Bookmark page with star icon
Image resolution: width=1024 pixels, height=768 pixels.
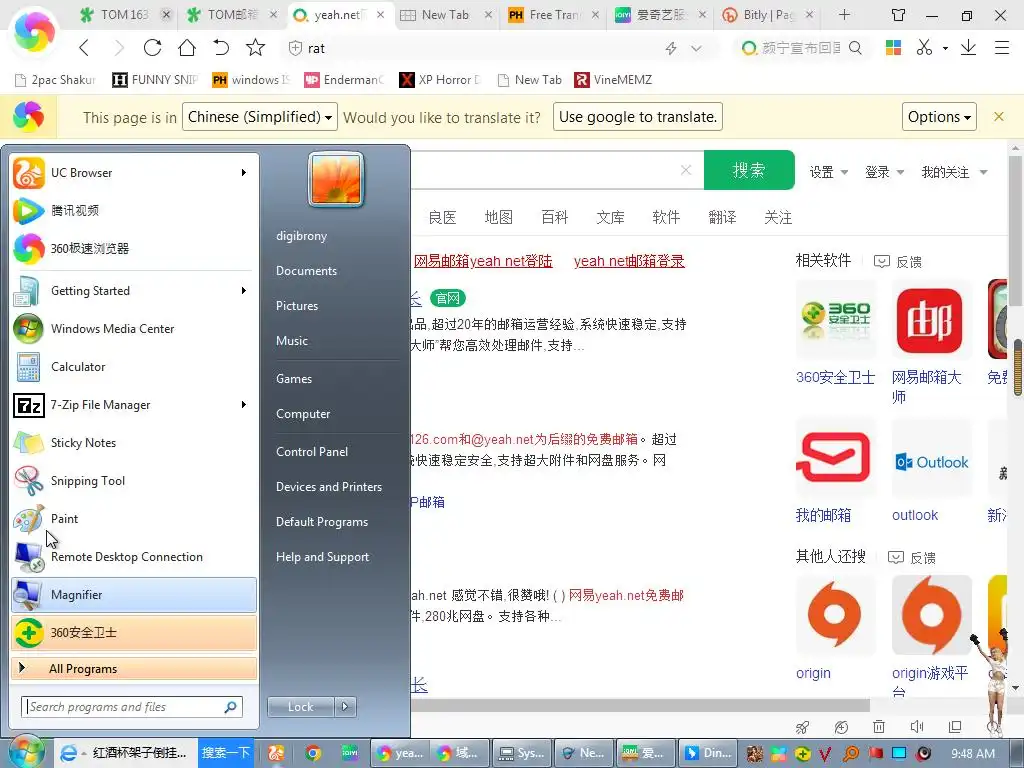pos(255,48)
